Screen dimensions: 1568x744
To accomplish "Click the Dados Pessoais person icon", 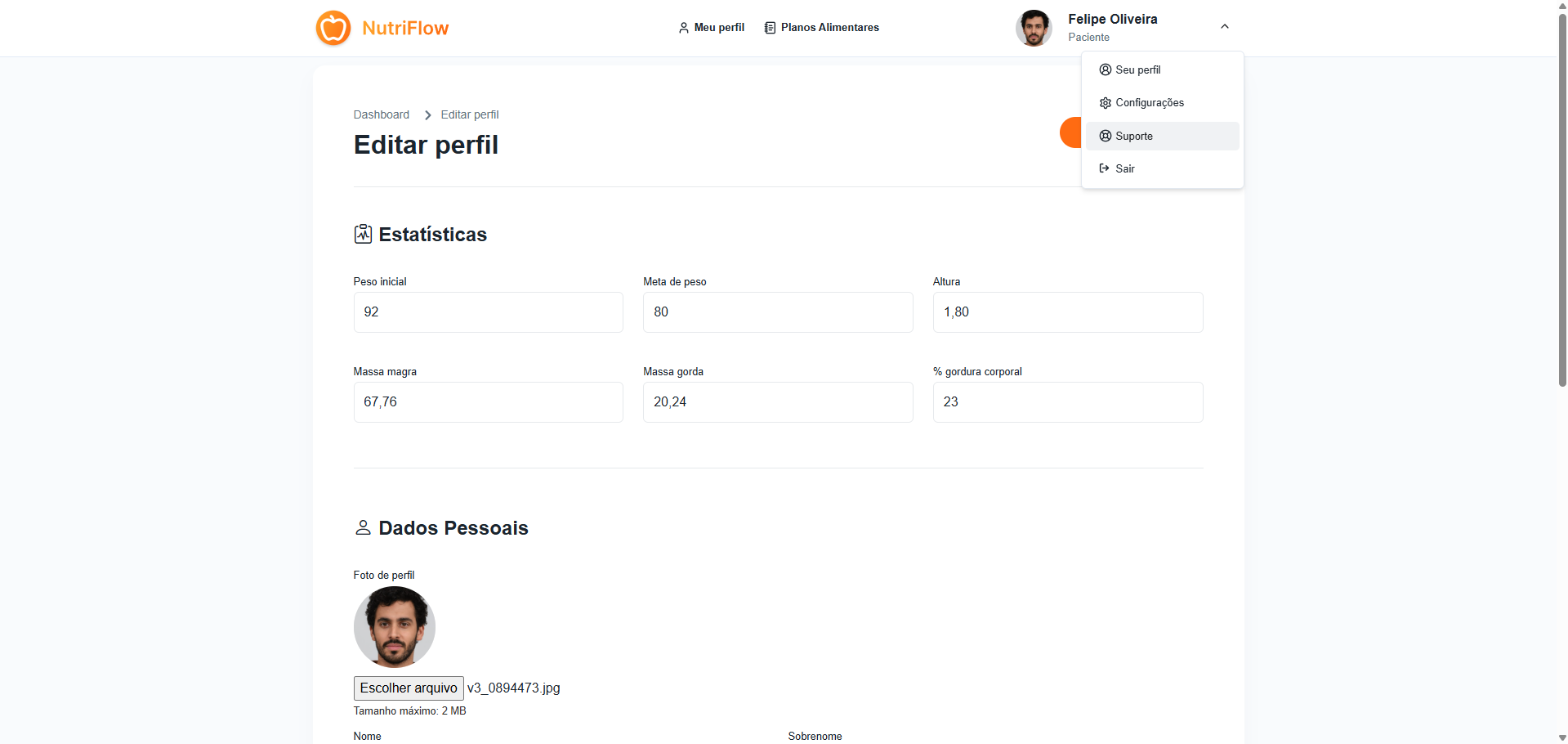I will (363, 528).
